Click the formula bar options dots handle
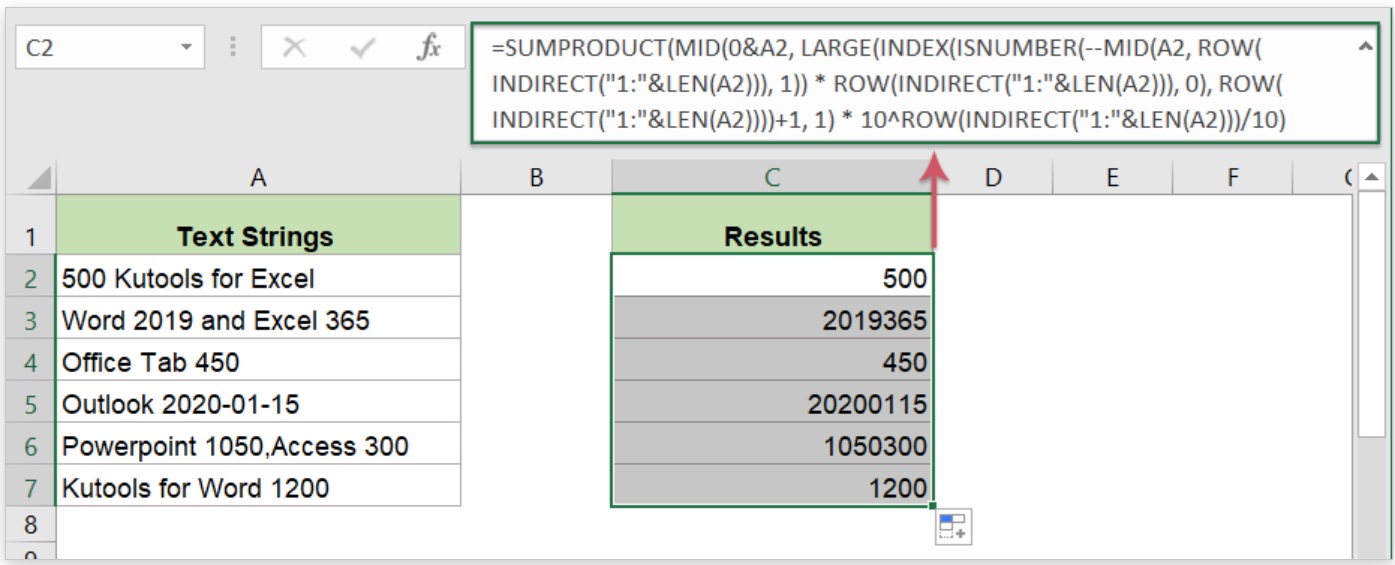 [x=233, y=47]
